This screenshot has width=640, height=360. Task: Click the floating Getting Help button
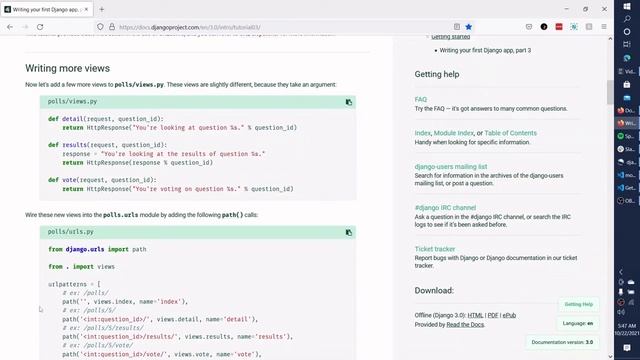click(x=578, y=304)
